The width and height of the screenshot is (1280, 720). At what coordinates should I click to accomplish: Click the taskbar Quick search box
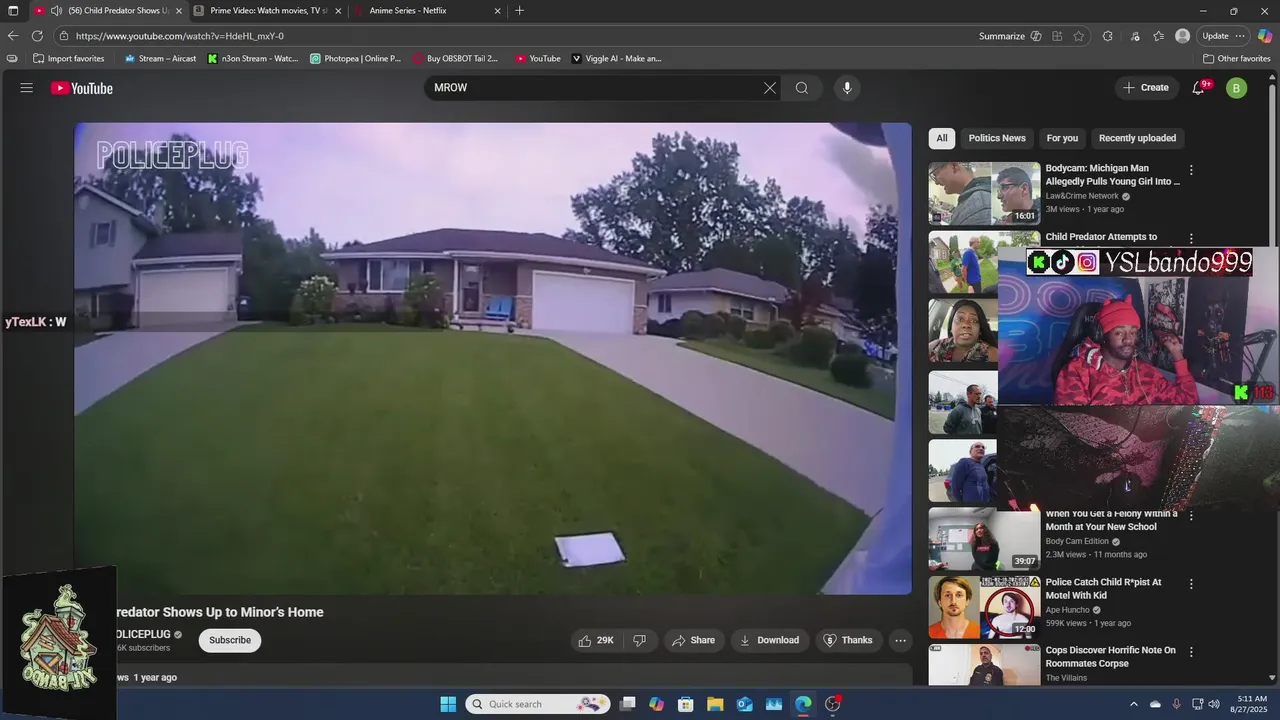pyautogui.click(x=538, y=704)
